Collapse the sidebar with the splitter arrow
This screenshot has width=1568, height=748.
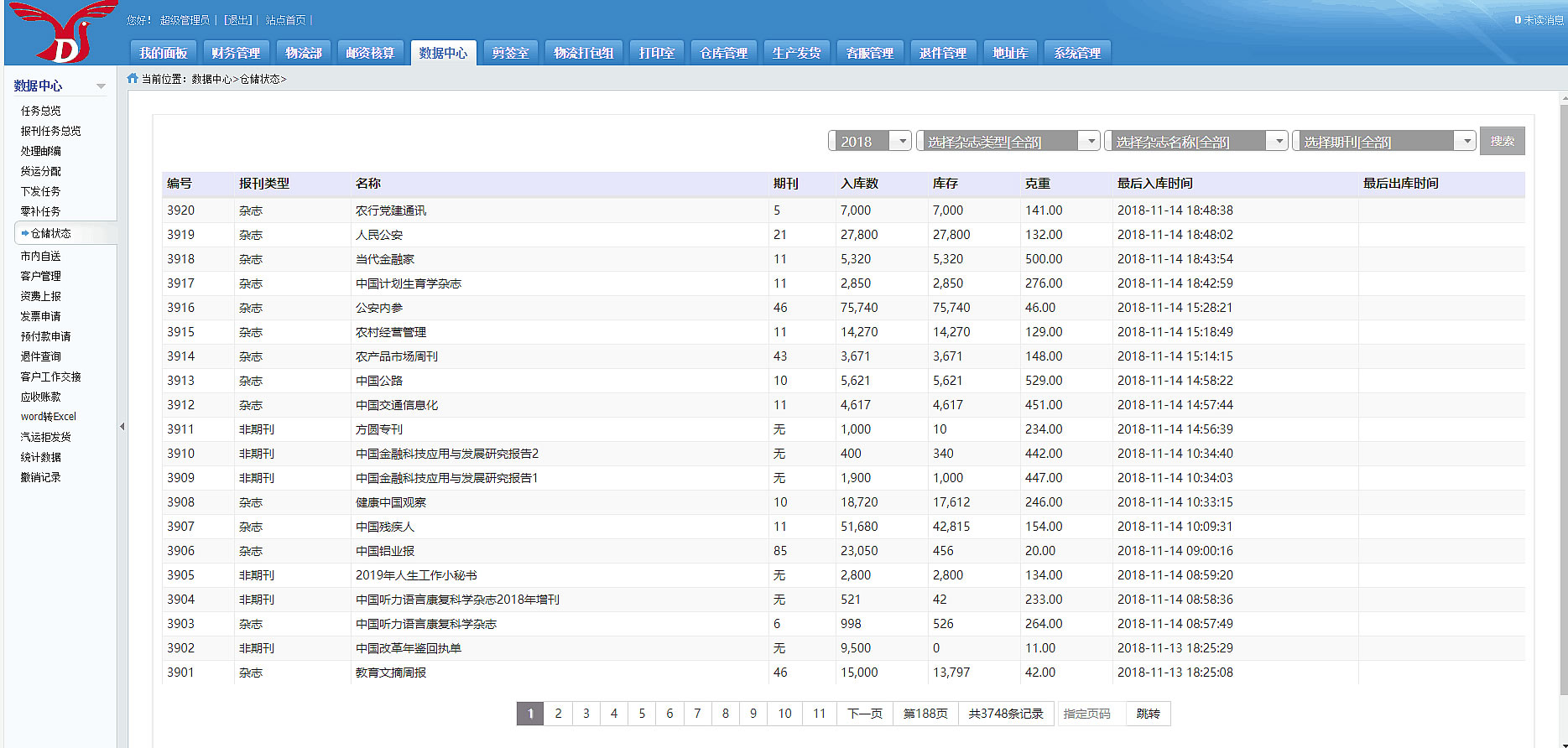coord(122,427)
